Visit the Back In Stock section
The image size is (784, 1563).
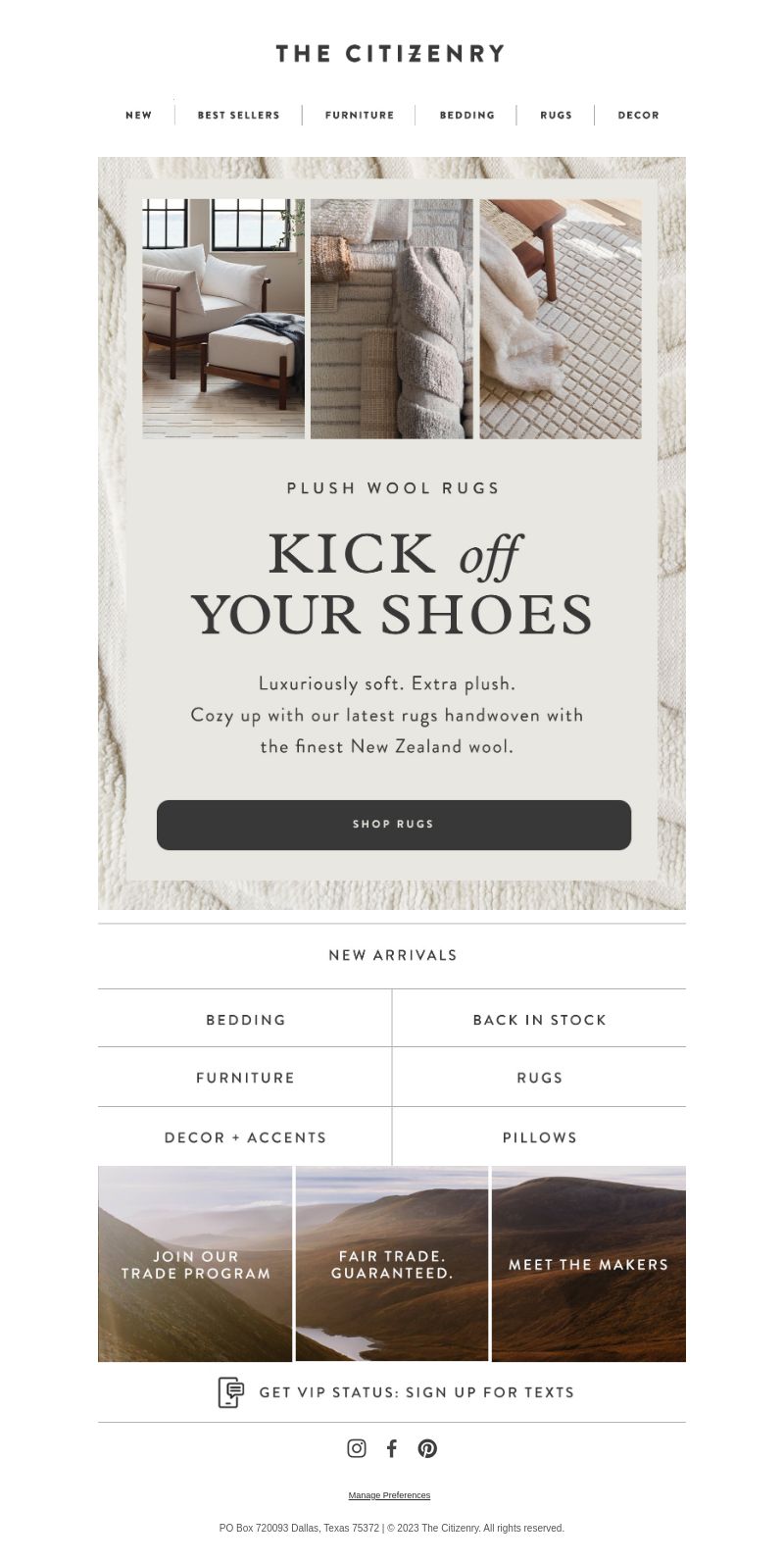click(x=539, y=1019)
